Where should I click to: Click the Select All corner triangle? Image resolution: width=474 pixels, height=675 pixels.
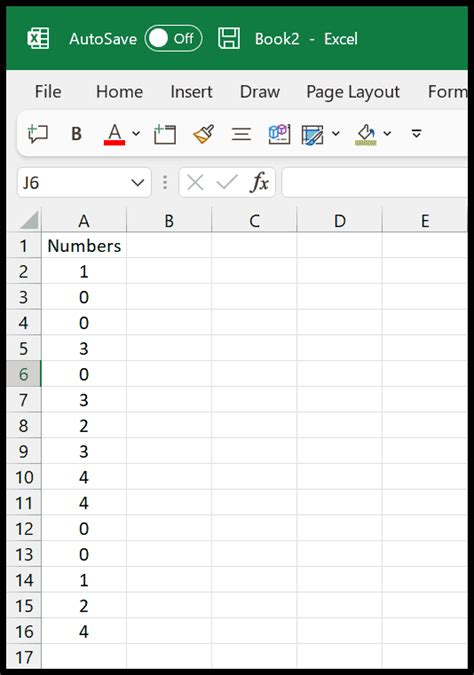(x=29, y=220)
